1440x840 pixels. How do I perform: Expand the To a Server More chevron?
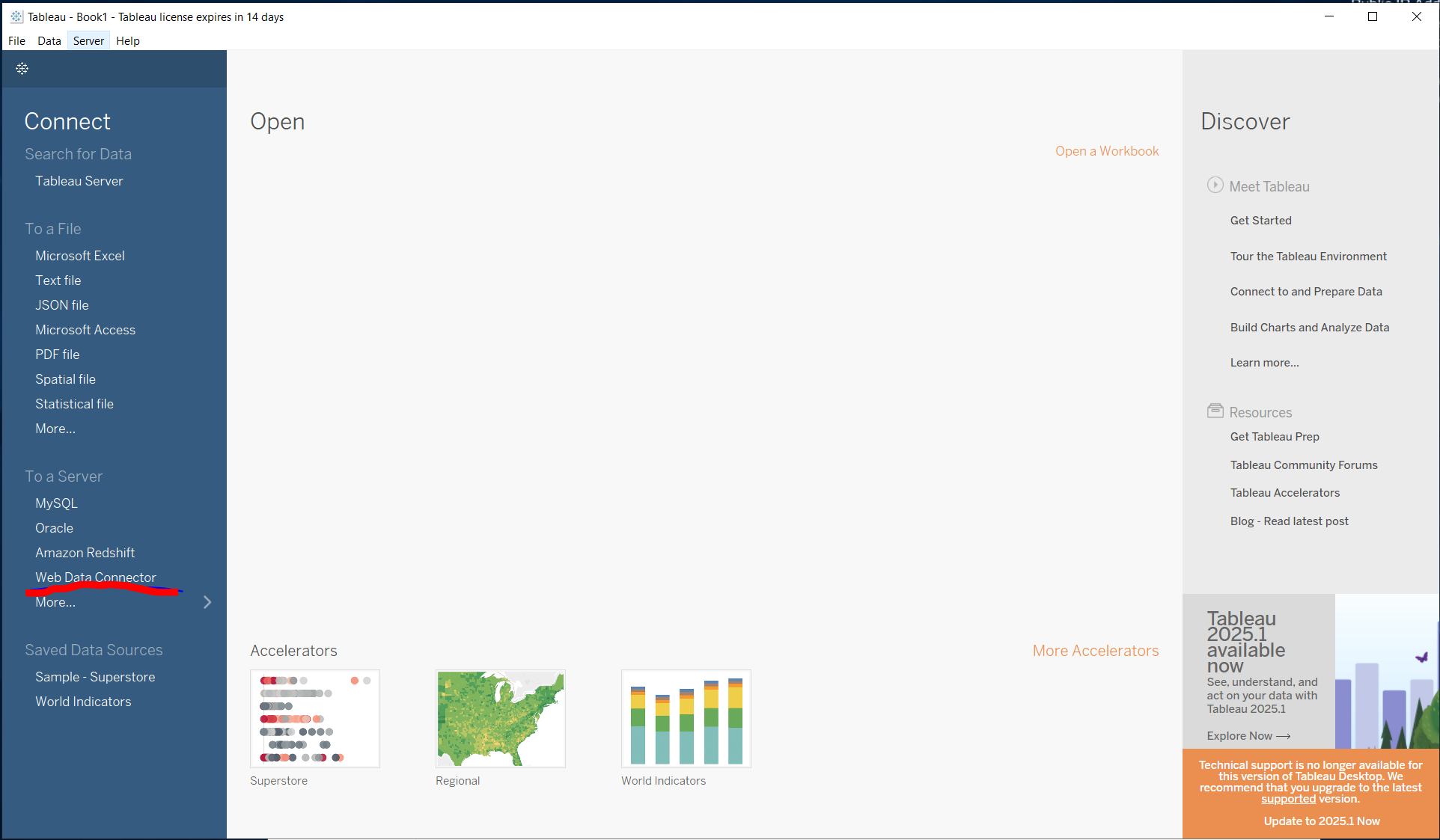(207, 602)
